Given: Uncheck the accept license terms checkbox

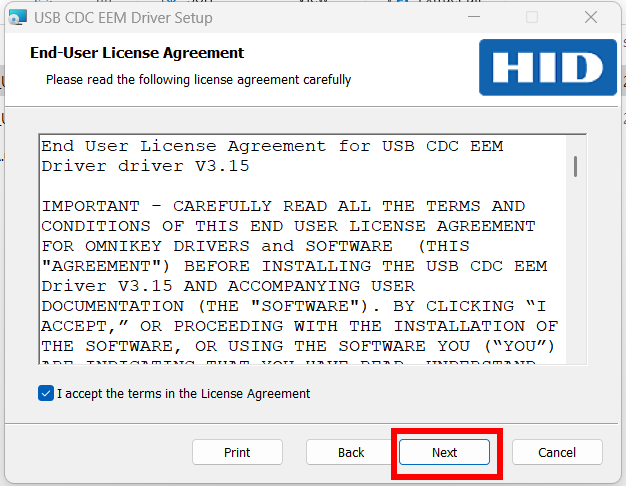Looking at the screenshot, I should [x=46, y=393].
